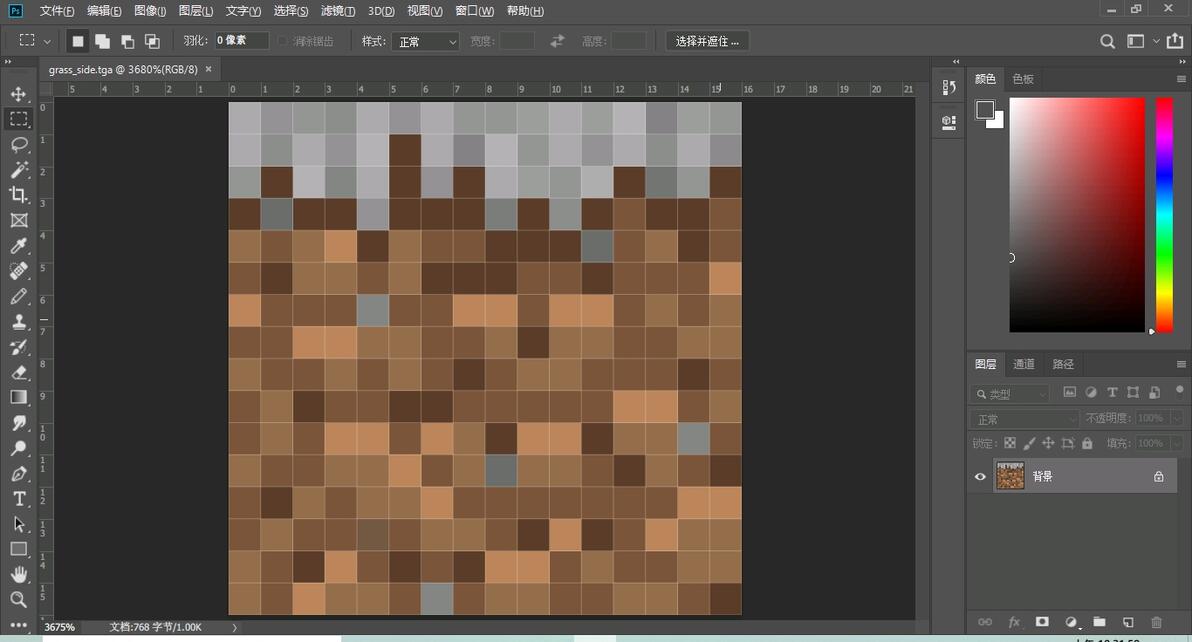Open layer style fx menu
The height and width of the screenshot is (642, 1192).
[x=1014, y=622]
